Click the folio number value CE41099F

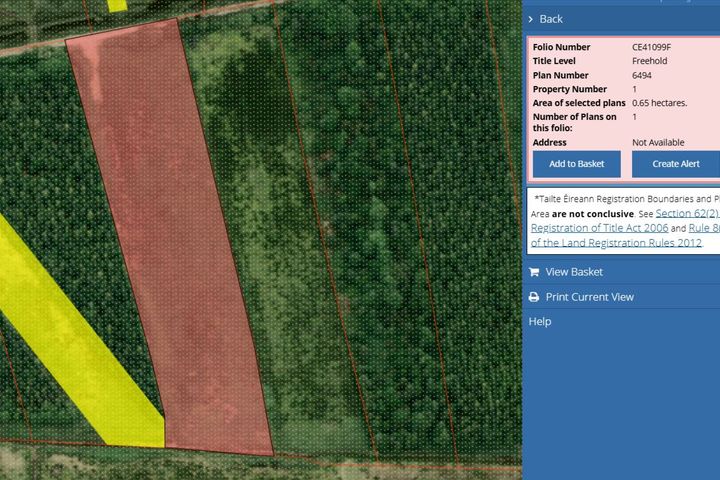pos(653,47)
